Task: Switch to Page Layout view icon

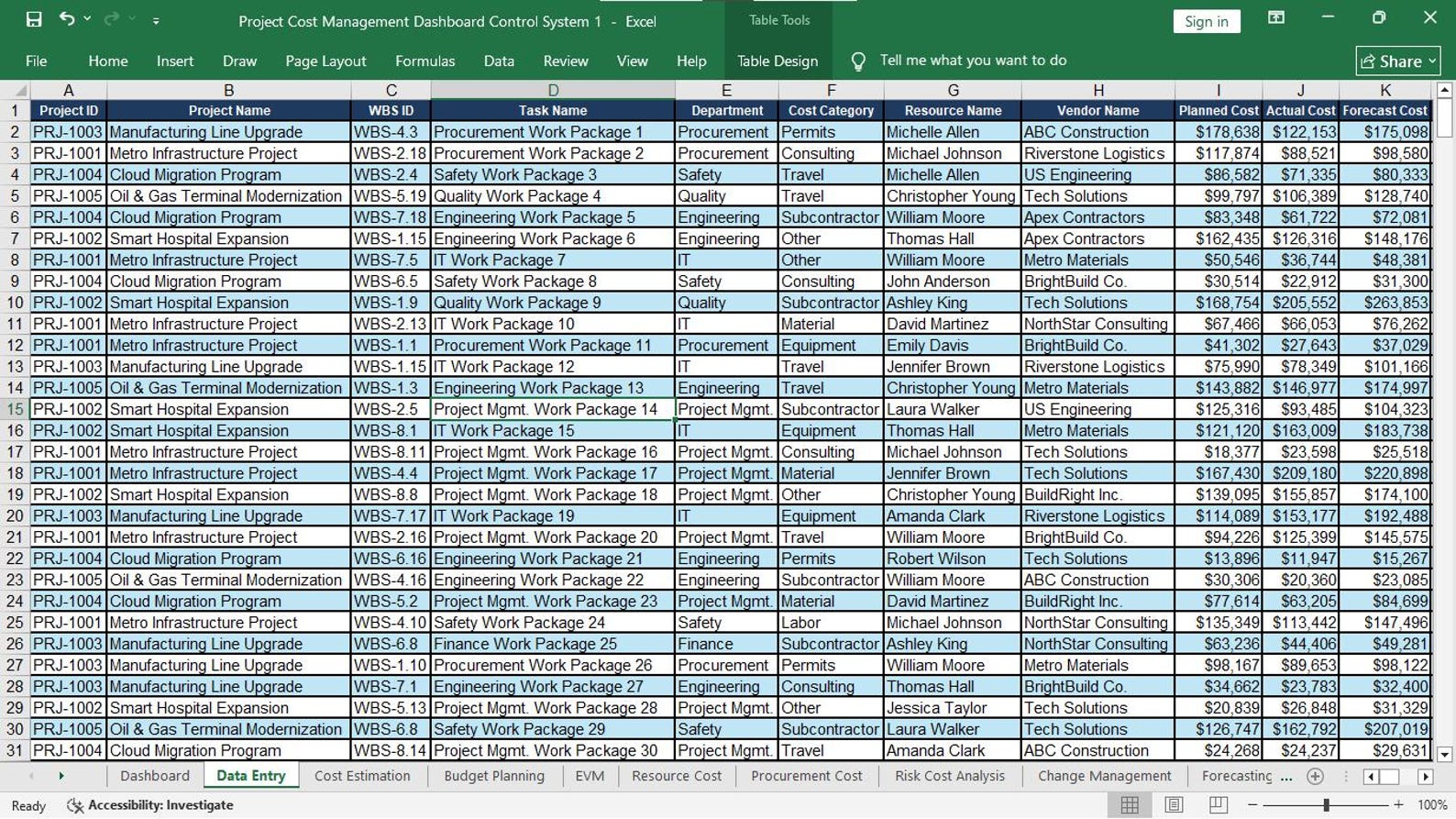Action: point(1174,804)
